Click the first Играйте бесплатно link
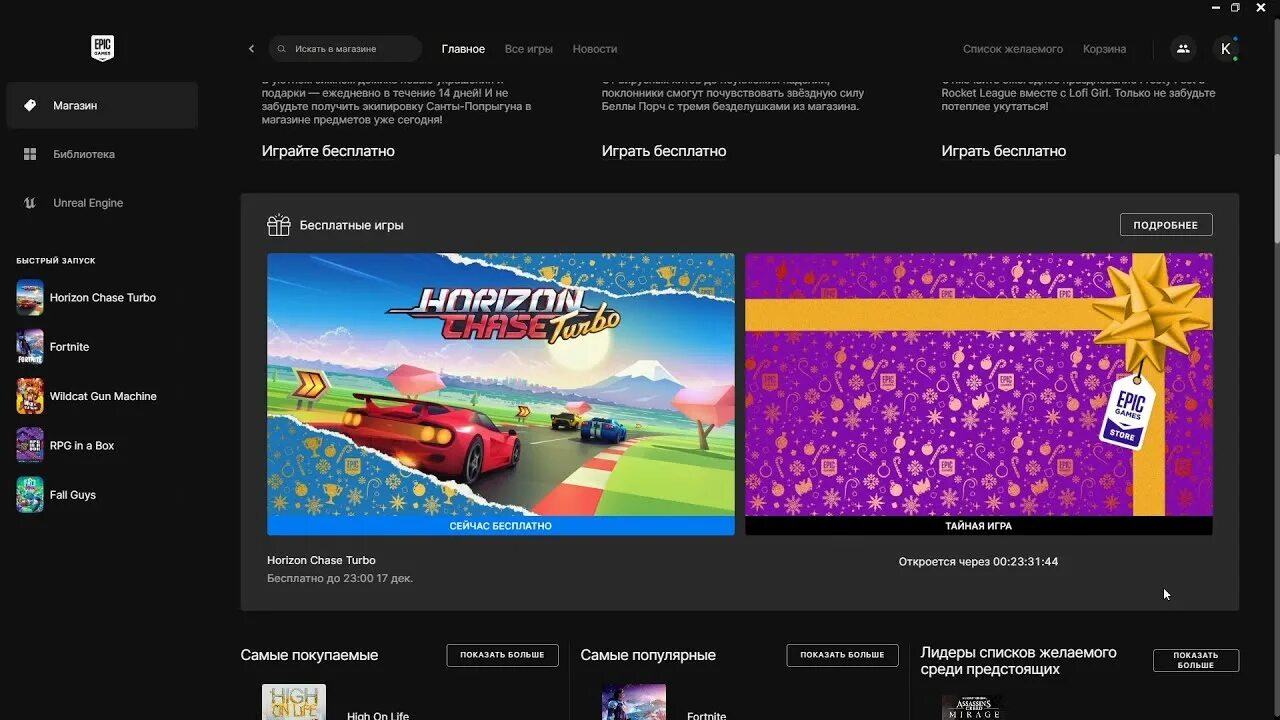Screen dimensions: 1280x720 tap(328, 151)
